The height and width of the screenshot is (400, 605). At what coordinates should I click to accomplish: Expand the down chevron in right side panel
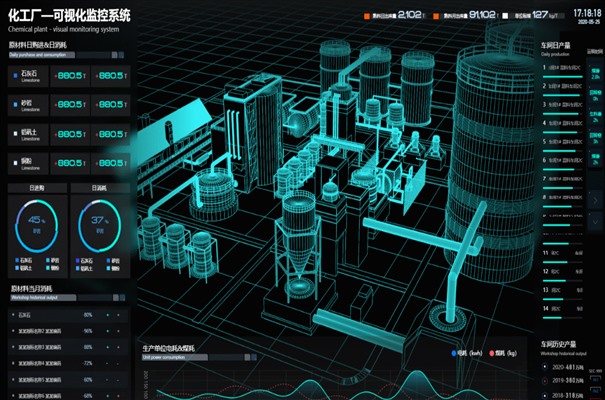coord(595,222)
